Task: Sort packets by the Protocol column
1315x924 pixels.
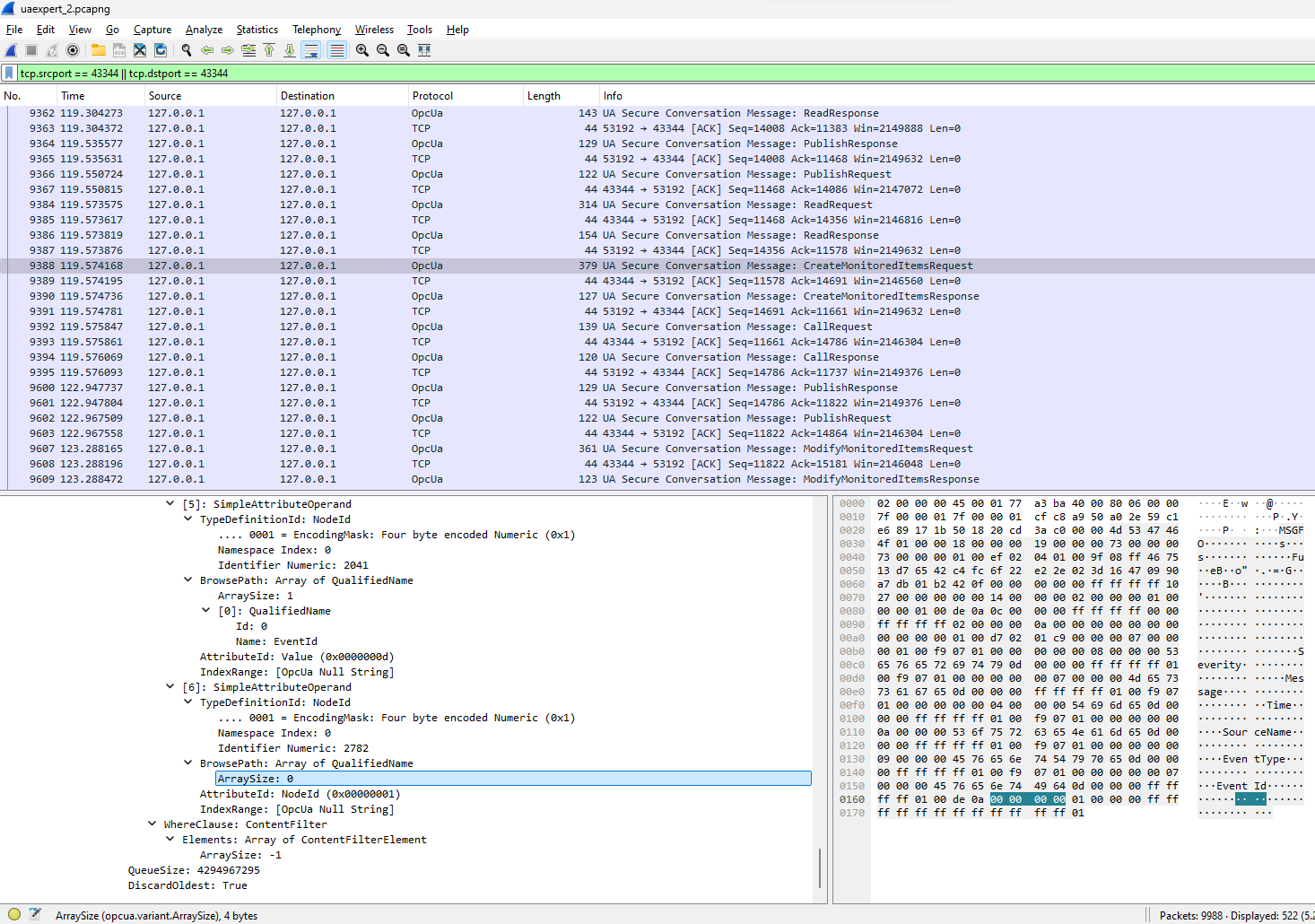Action: click(465, 96)
